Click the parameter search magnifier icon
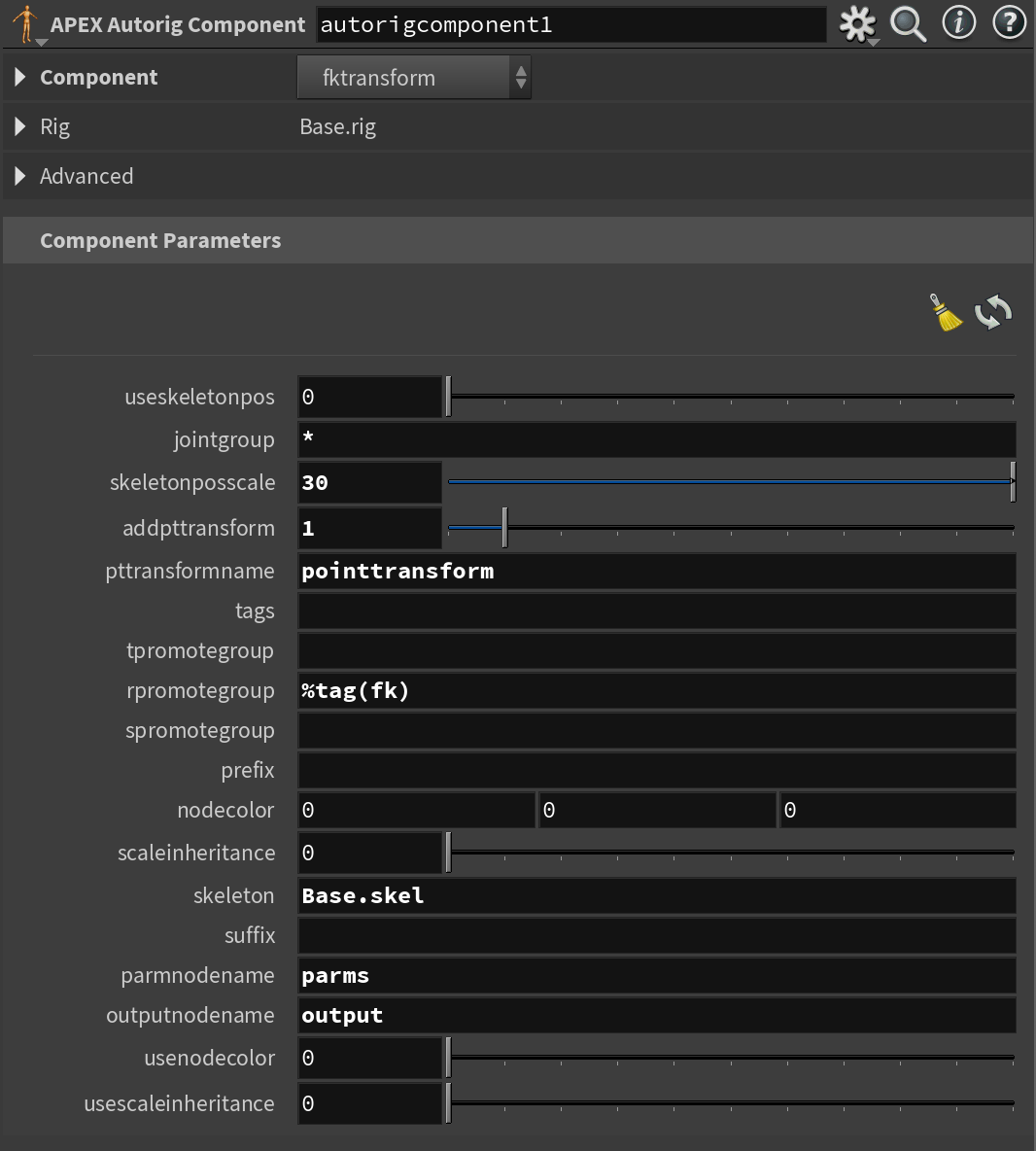The width and height of the screenshot is (1036, 1151). pos(907,23)
